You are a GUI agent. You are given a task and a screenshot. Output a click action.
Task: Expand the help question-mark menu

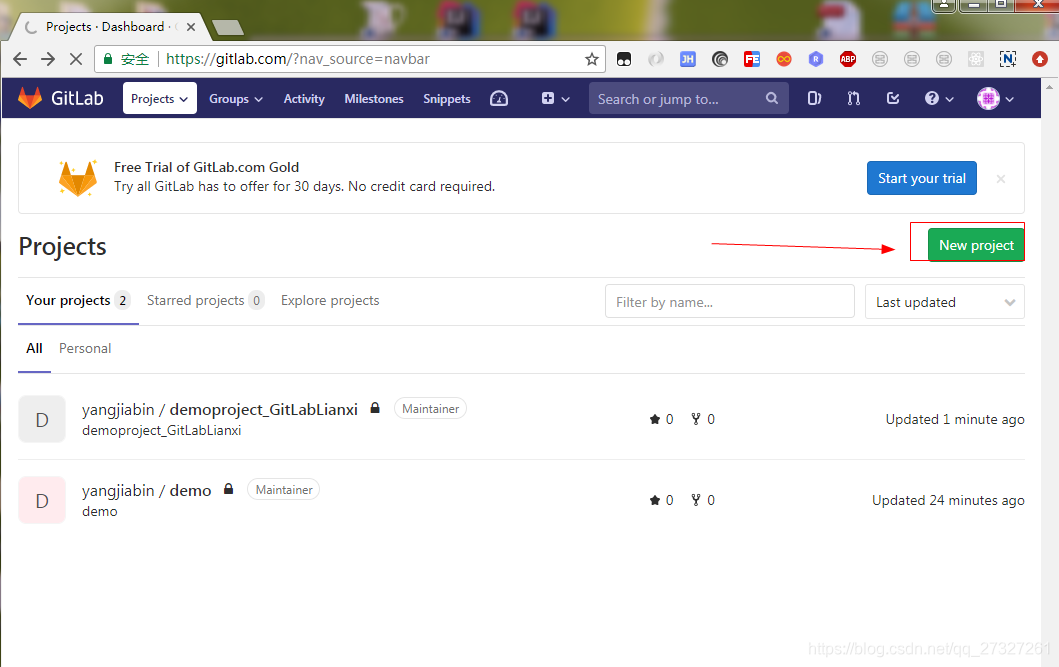click(939, 99)
